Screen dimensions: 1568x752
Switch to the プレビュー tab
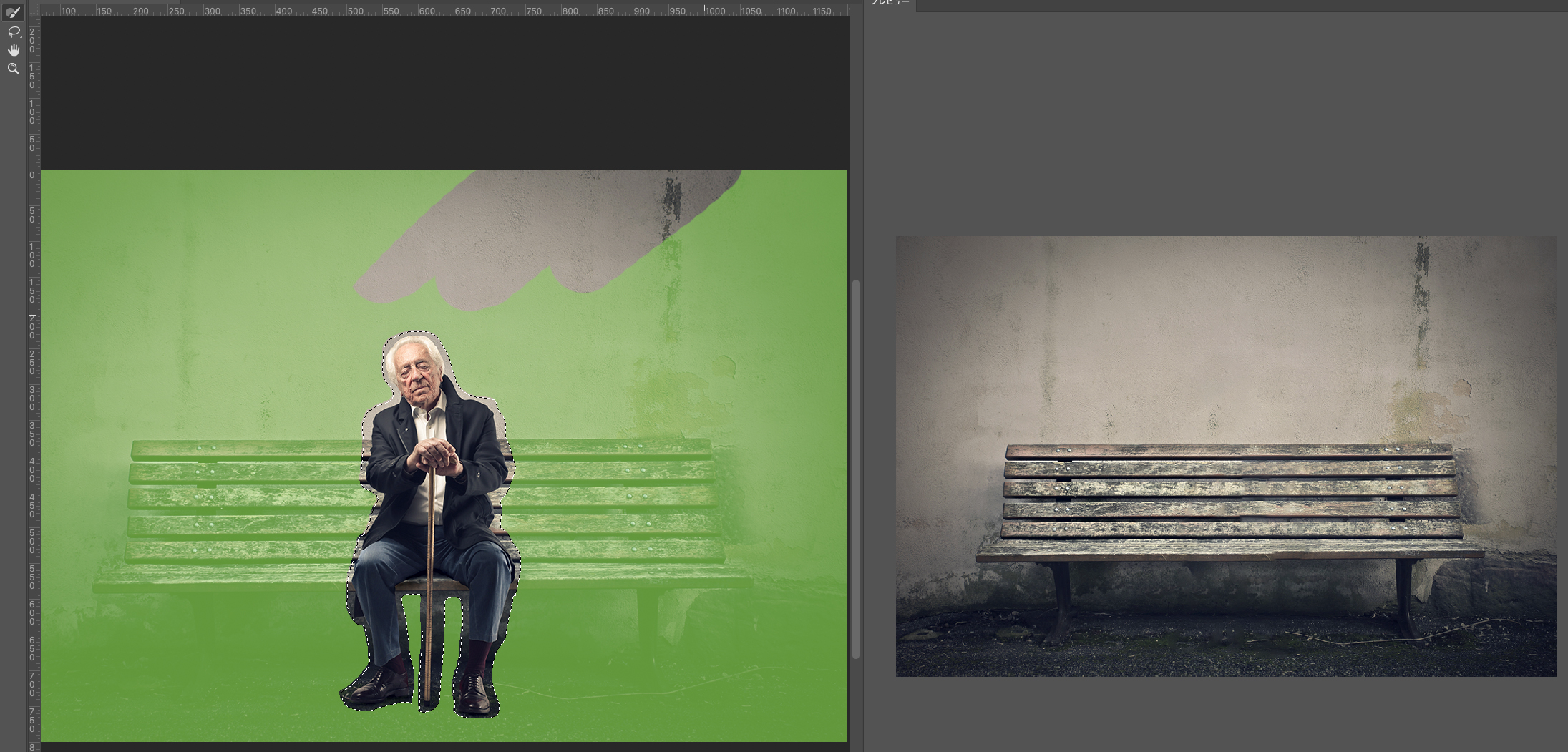point(890,4)
